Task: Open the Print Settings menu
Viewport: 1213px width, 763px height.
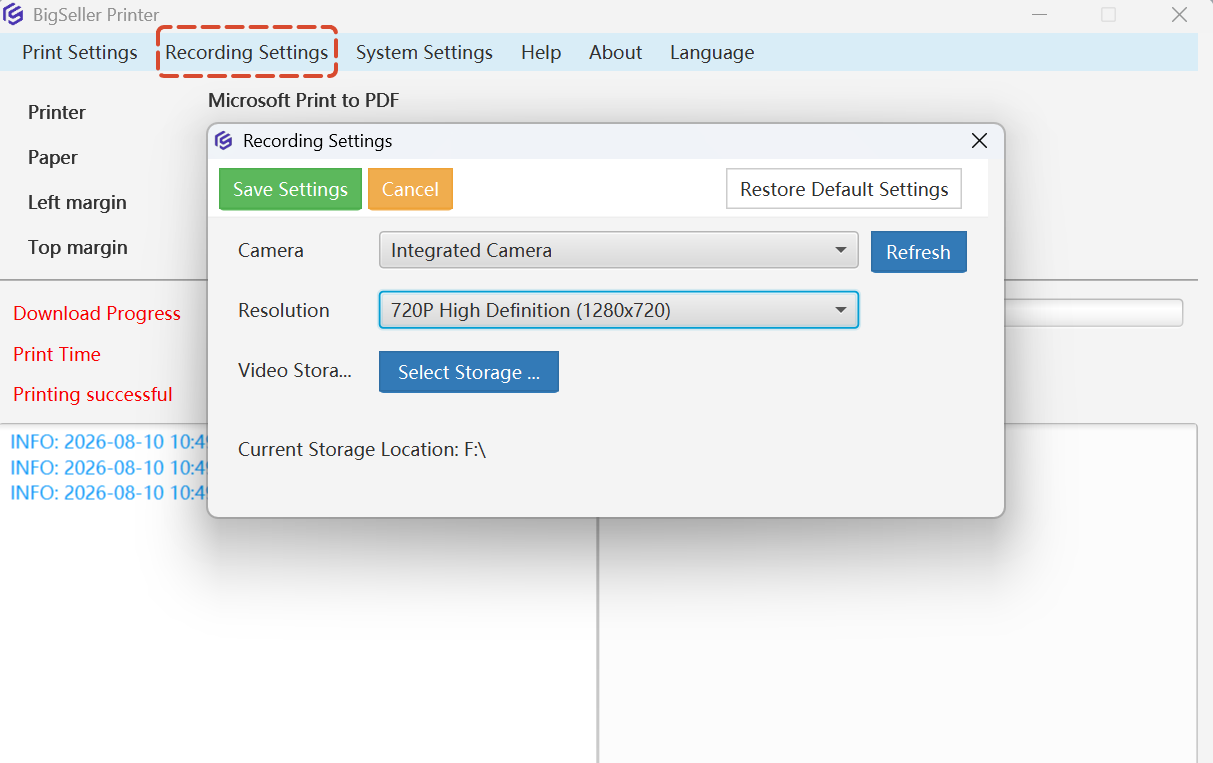Action: pyautogui.click(x=80, y=52)
